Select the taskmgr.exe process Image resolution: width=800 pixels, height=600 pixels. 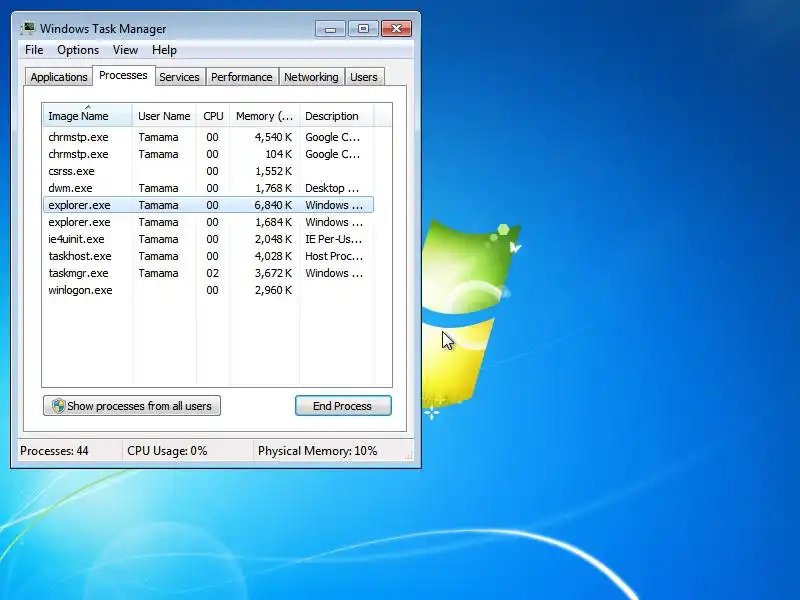[209, 273]
